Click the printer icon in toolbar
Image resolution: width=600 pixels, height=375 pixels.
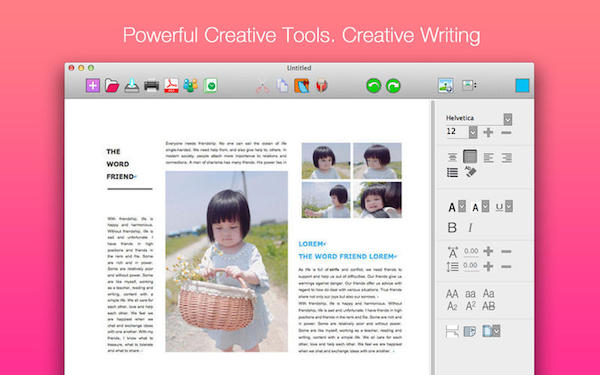coord(152,86)
